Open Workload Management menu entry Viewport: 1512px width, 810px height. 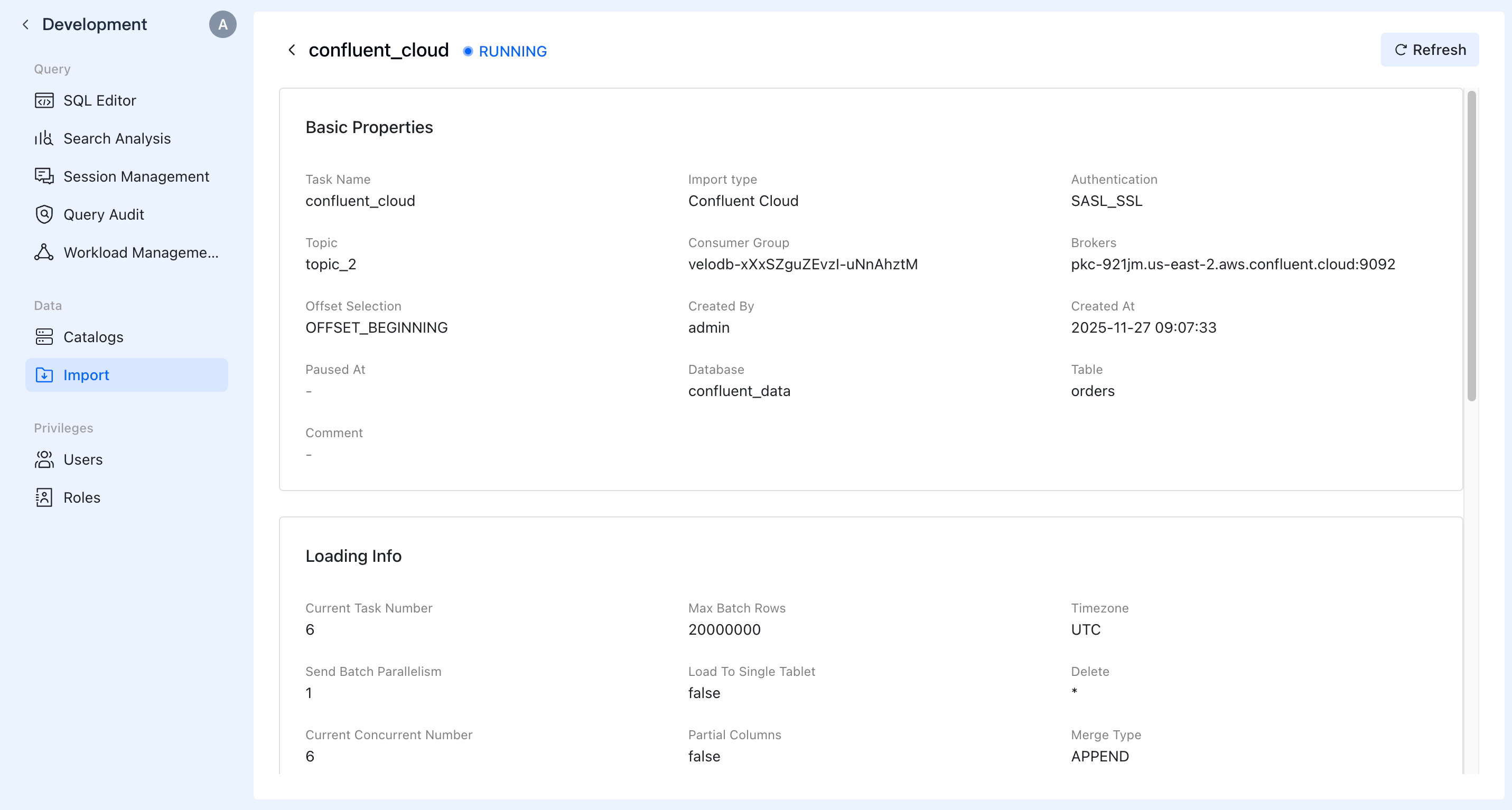coord(141,252)
